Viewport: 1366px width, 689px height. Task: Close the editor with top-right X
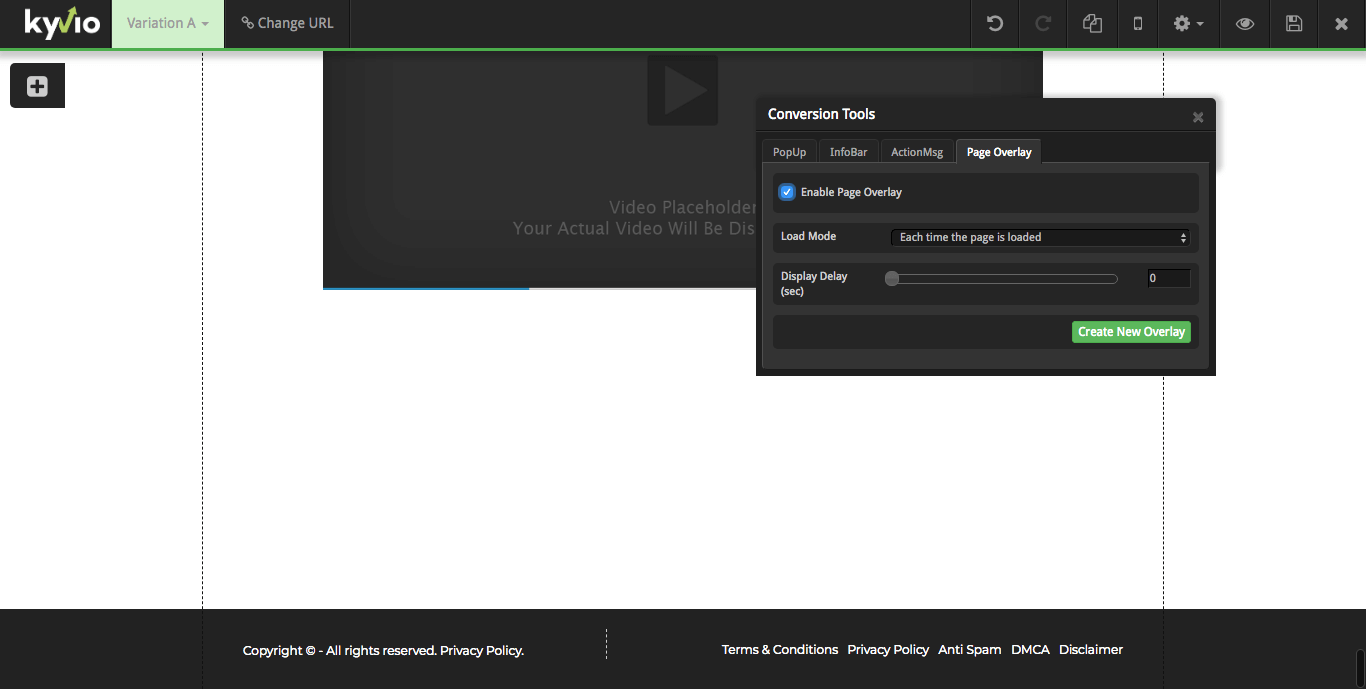point(1342,23)
